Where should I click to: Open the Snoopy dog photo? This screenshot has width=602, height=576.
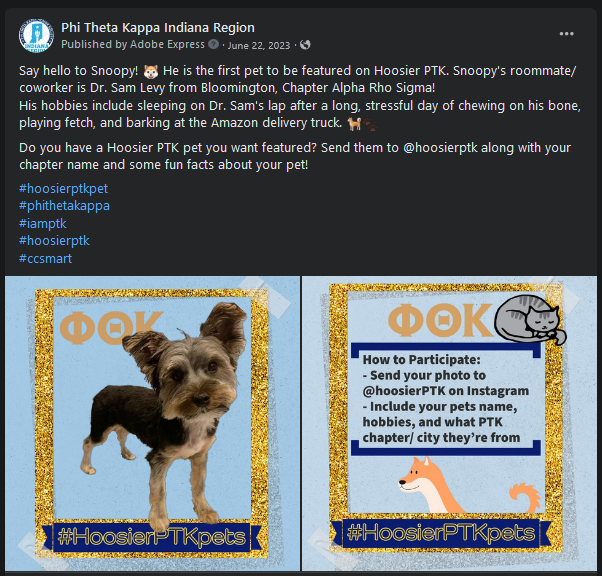(x=152, y=423)
